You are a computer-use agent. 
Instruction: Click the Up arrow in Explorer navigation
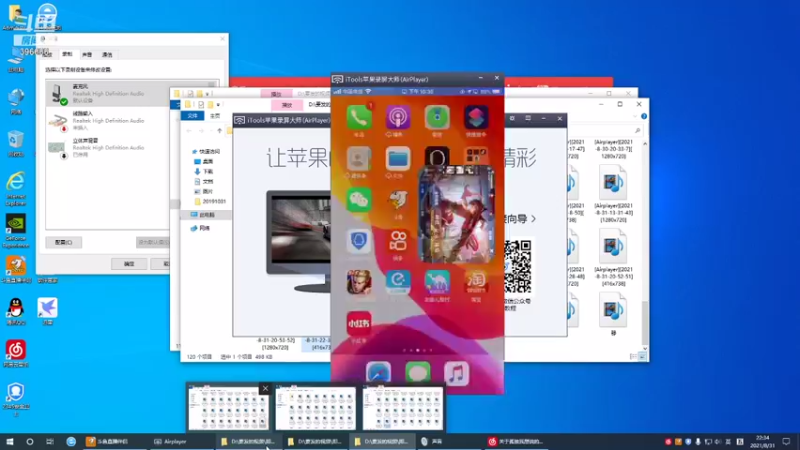(x=219, y=131)
